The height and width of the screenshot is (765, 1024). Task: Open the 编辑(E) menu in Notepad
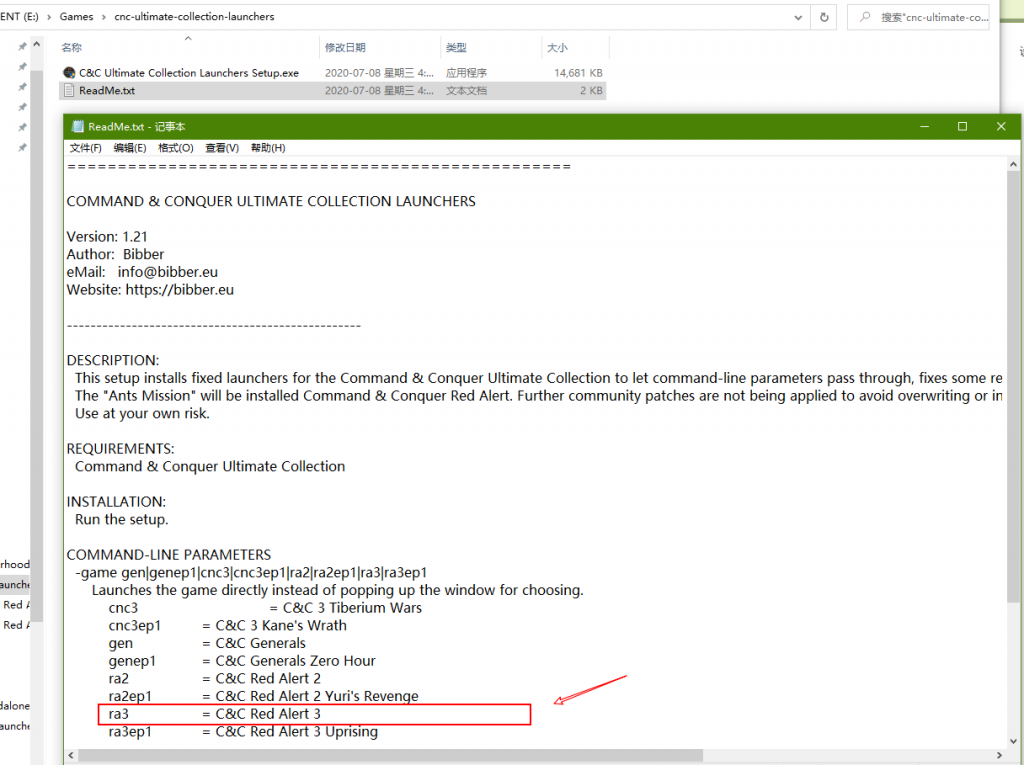130,148
